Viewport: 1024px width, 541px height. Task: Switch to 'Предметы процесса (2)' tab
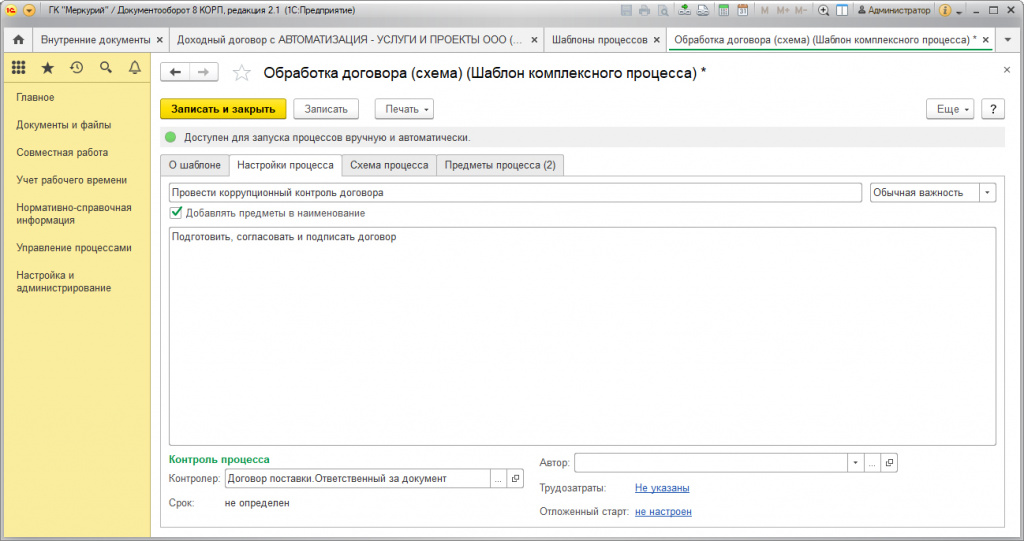[x=500, y=165]
